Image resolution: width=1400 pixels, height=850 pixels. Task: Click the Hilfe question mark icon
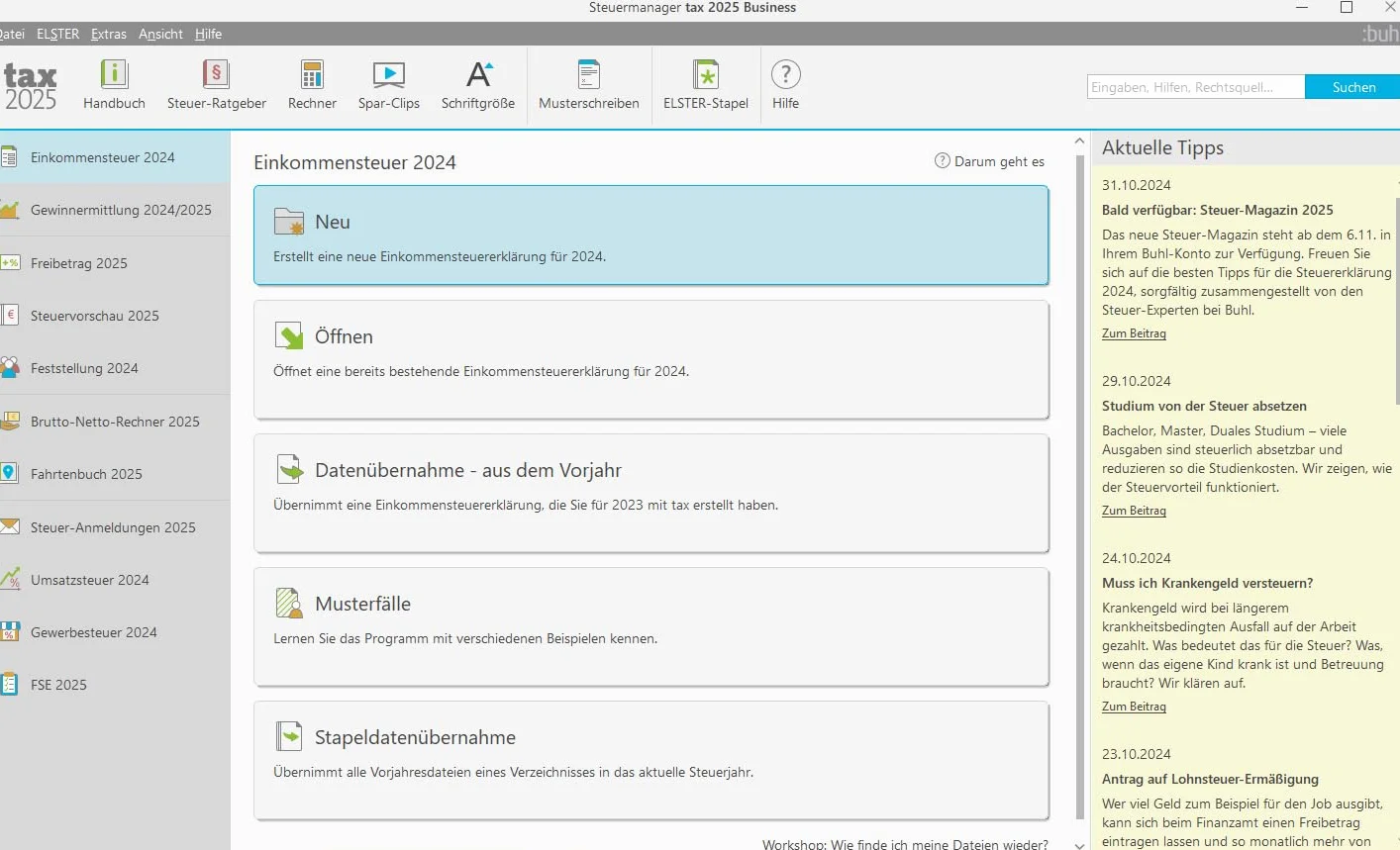click(x=785, y=74)
